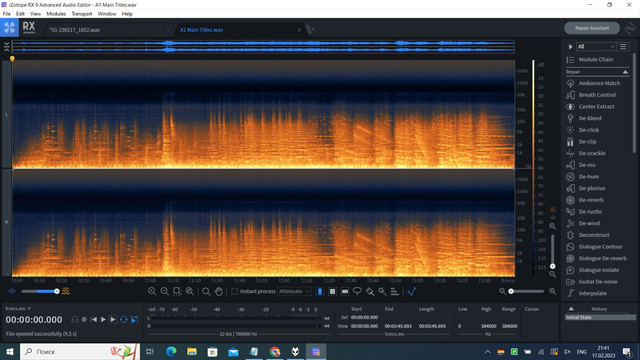This screenshot has height=360, width=640.
Task: Toggle headphone input monitoring
Action: (75, 320)
